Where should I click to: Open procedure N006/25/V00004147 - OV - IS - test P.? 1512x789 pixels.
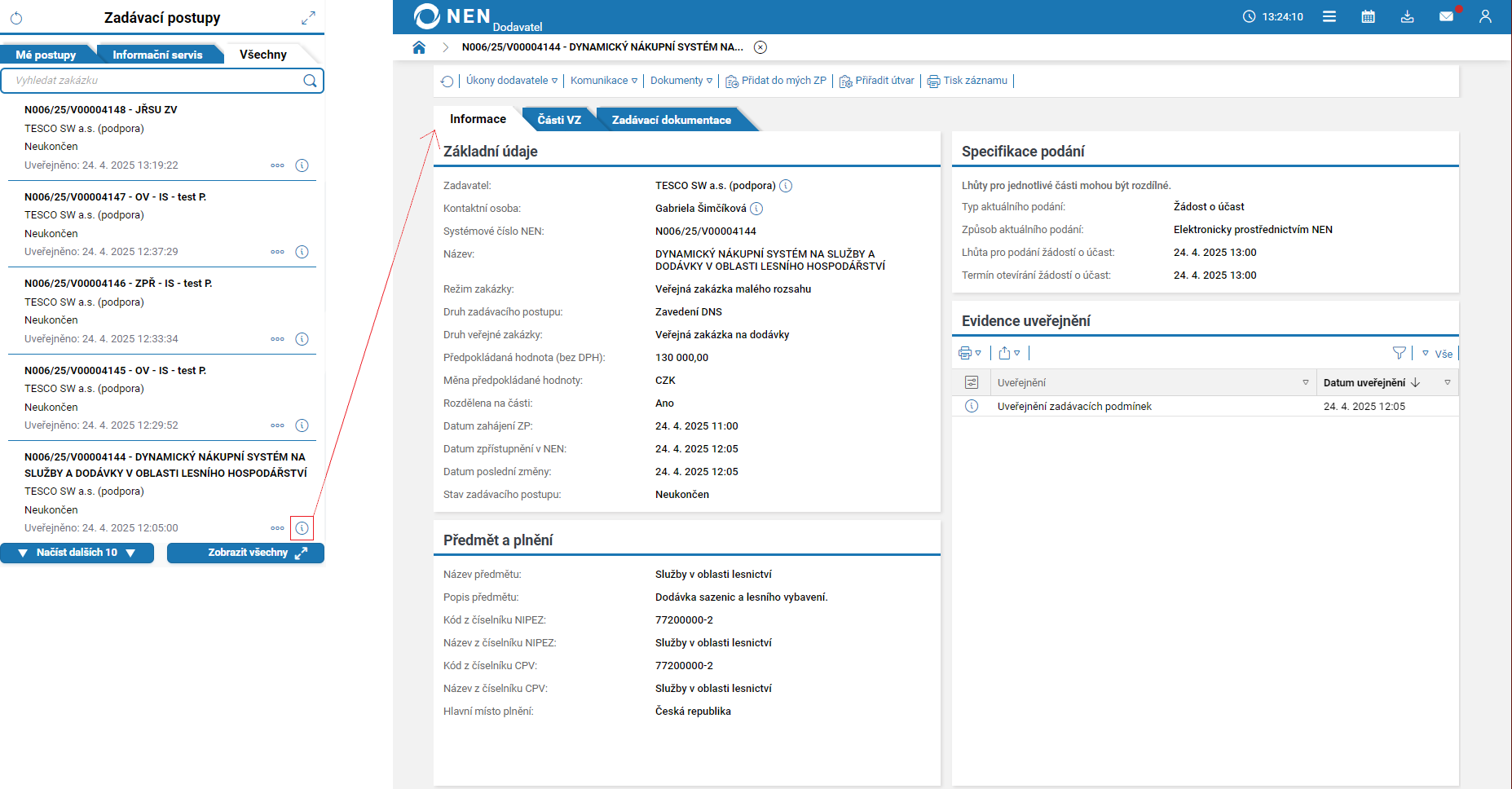pos(115,197)
